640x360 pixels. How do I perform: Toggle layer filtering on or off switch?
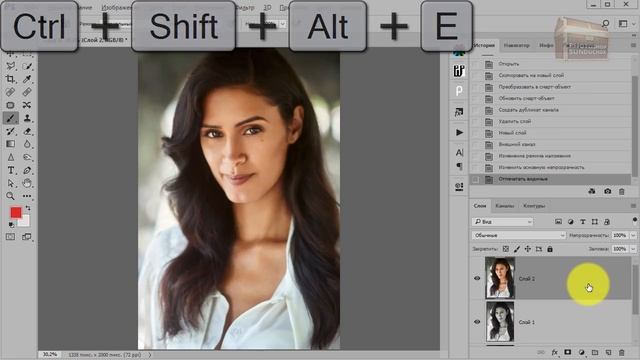[635, 221]
